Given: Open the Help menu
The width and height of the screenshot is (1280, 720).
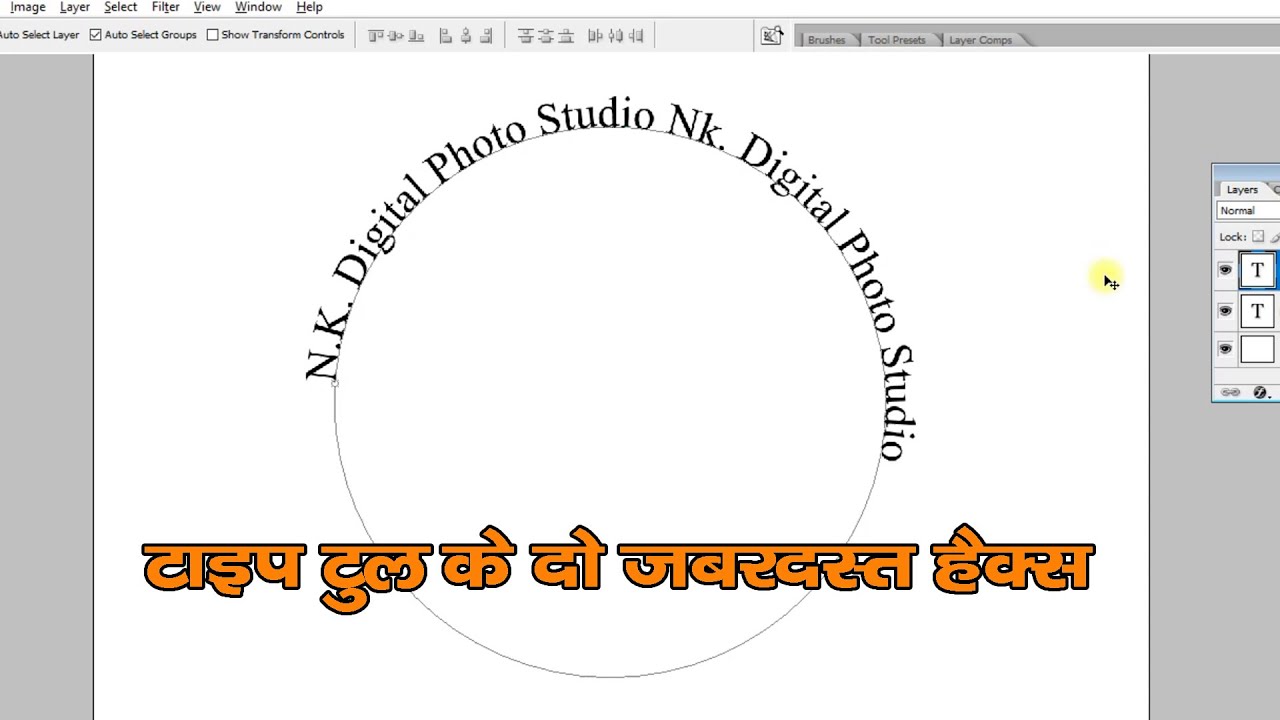Looking at the screenshot, I should point(309,7).
